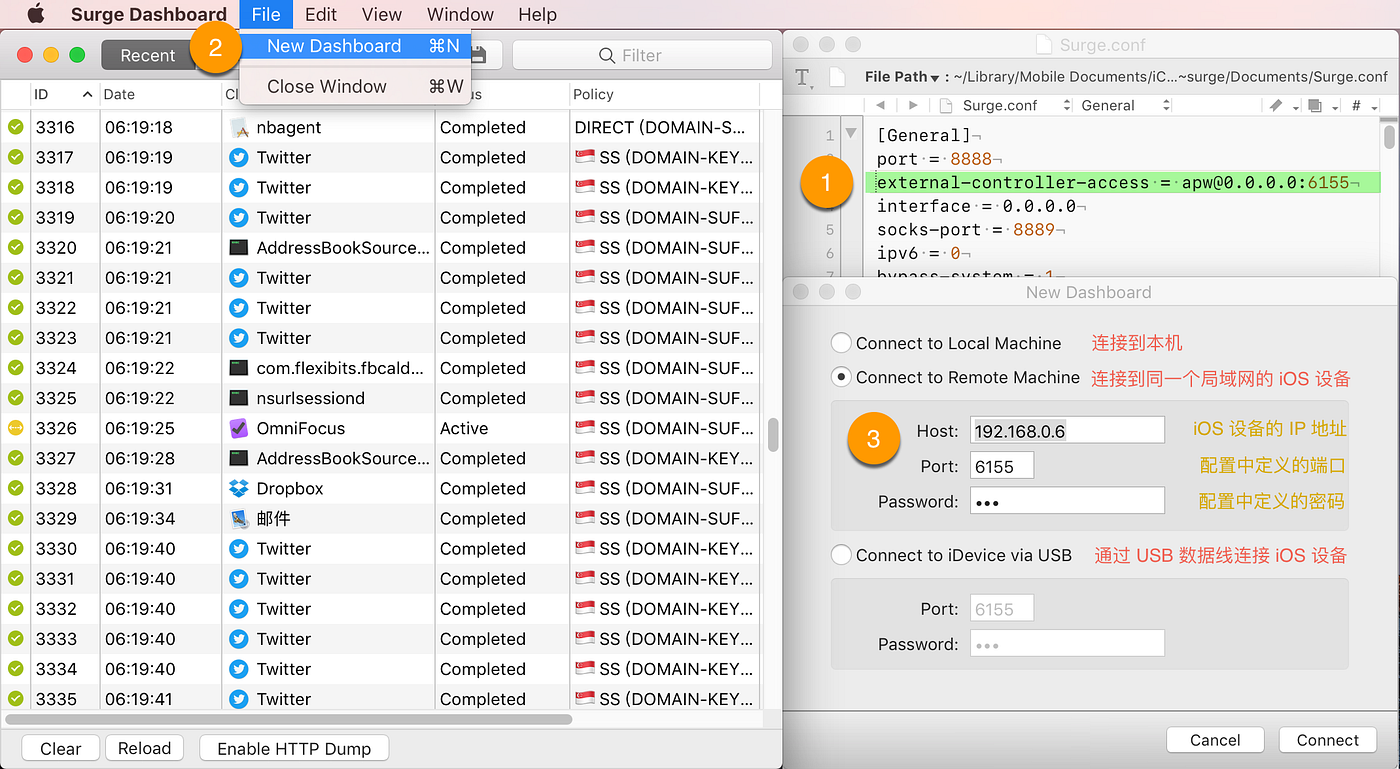Click the Filter search field
The height and width of the screenshot is (769, 1400).
(x=642, y=55)
